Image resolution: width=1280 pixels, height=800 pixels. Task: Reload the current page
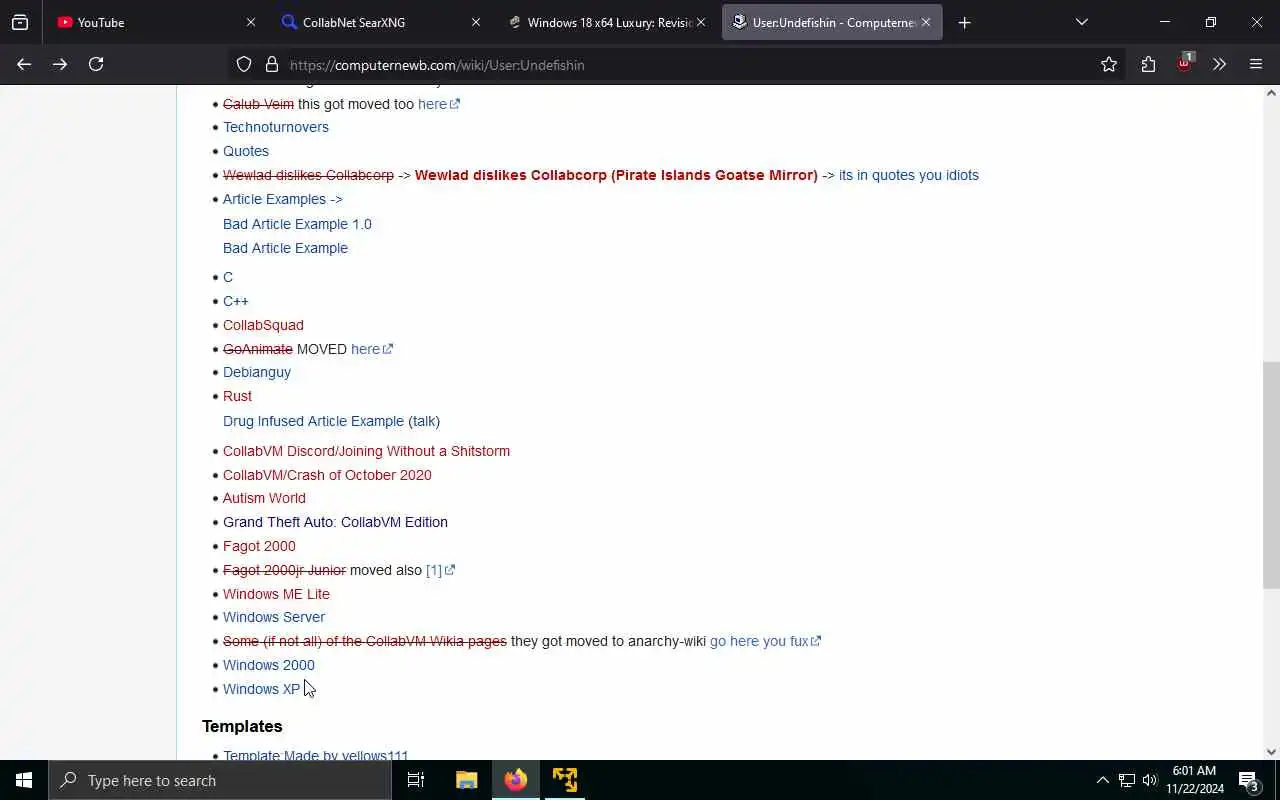pyautogui.click(x=96, y=64)
